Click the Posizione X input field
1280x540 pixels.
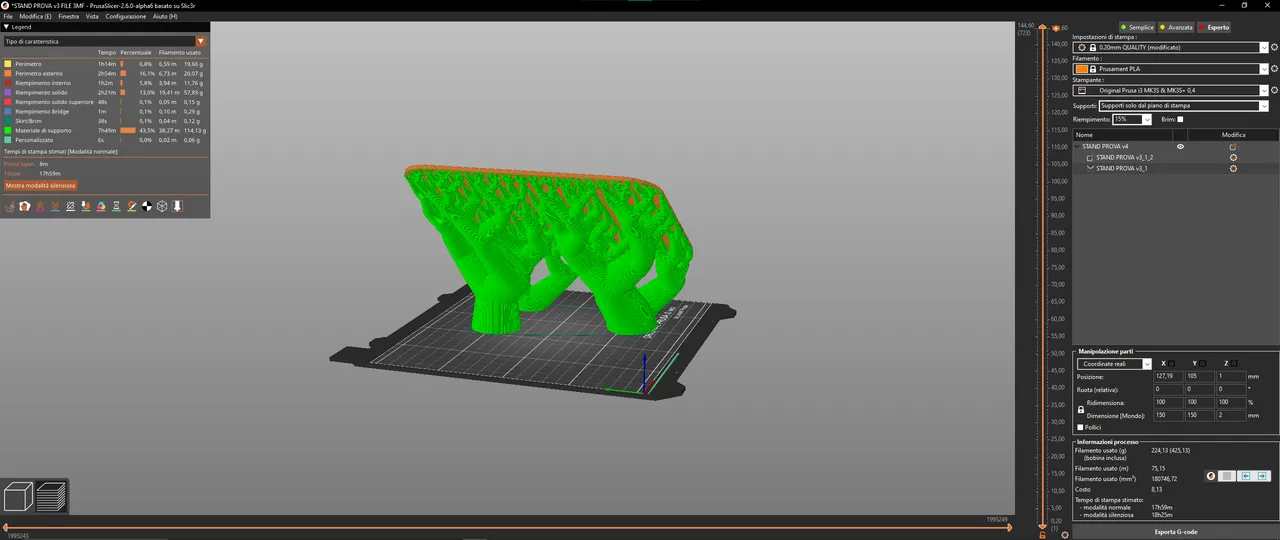tap(1168, 376)
